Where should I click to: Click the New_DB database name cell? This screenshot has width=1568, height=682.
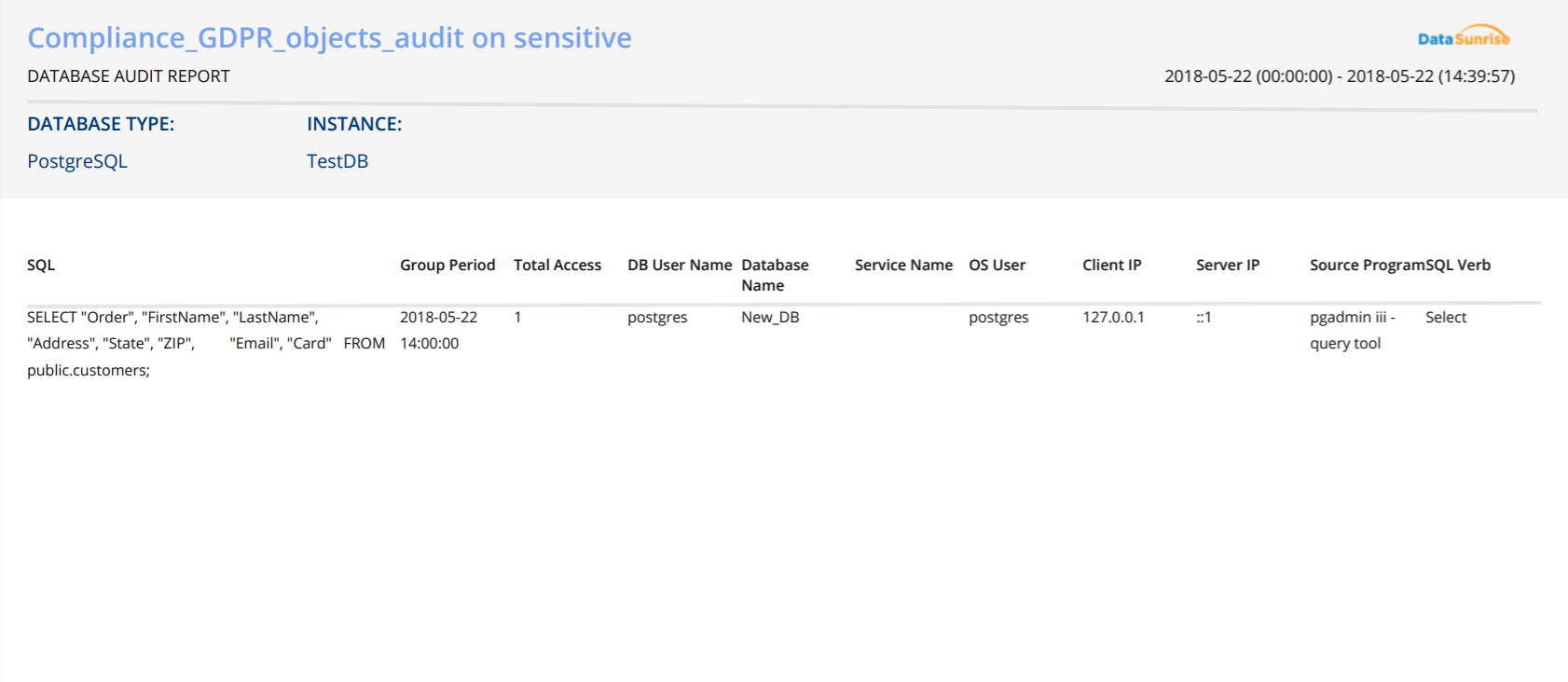click(770, 317)
